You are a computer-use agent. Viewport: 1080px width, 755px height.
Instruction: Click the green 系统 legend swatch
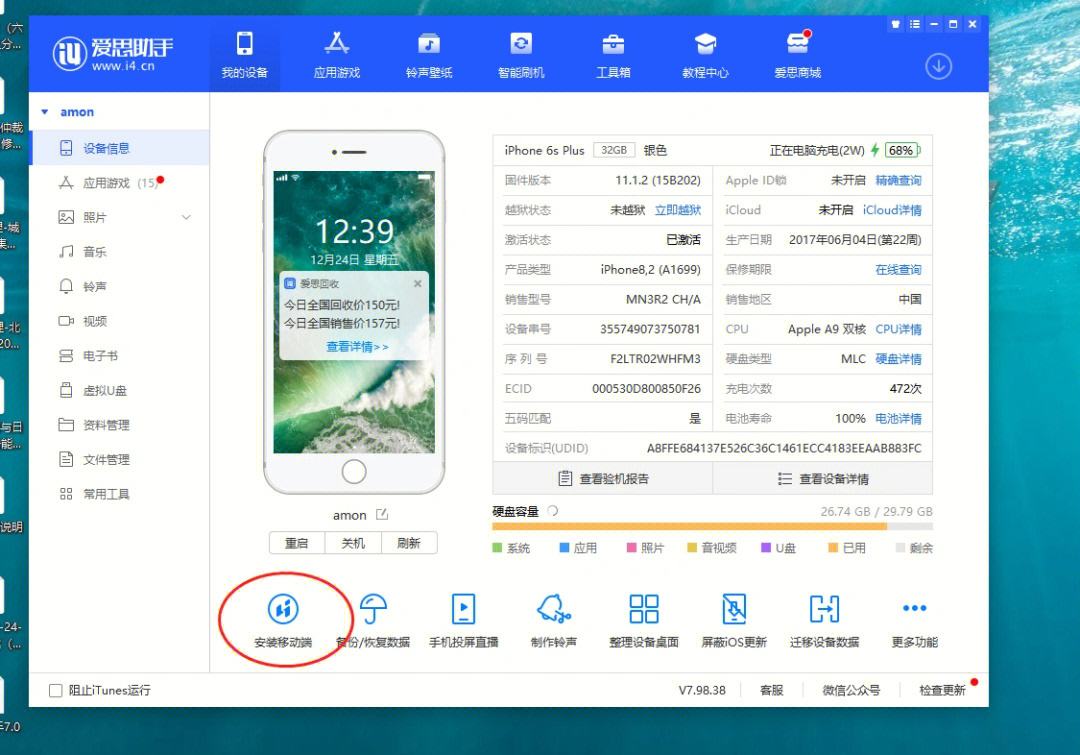coord(497,548)
